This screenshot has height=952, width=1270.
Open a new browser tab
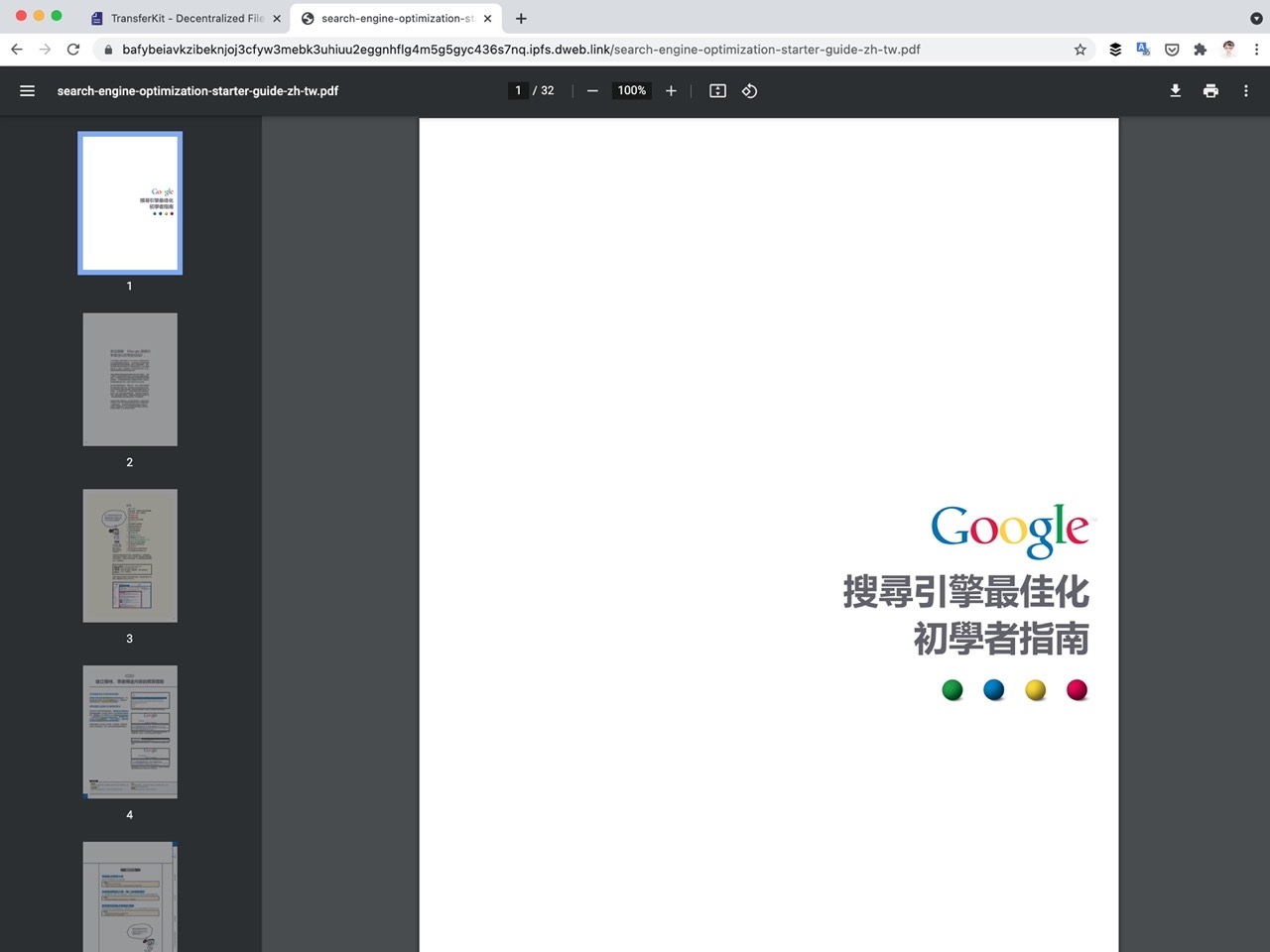click(521, 18)
